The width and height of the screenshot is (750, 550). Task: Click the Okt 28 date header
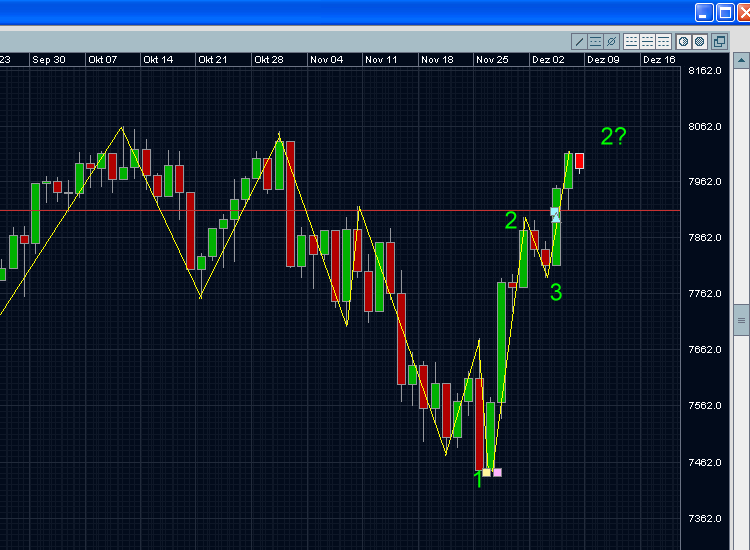click(x=269, y=60)
